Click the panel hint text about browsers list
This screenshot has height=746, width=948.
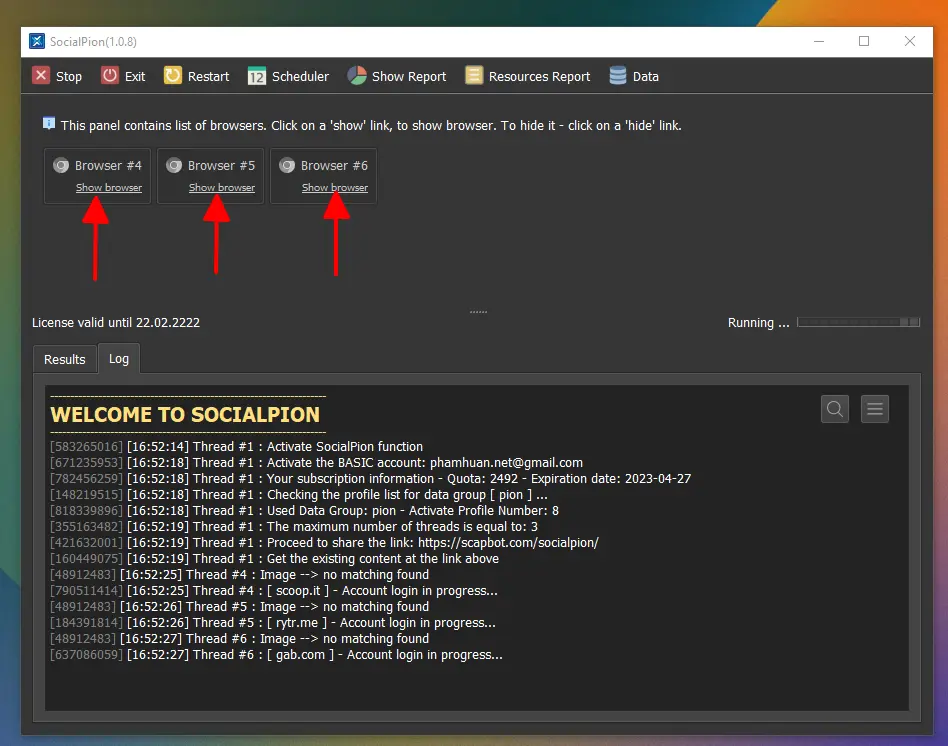tap(371, 126)
